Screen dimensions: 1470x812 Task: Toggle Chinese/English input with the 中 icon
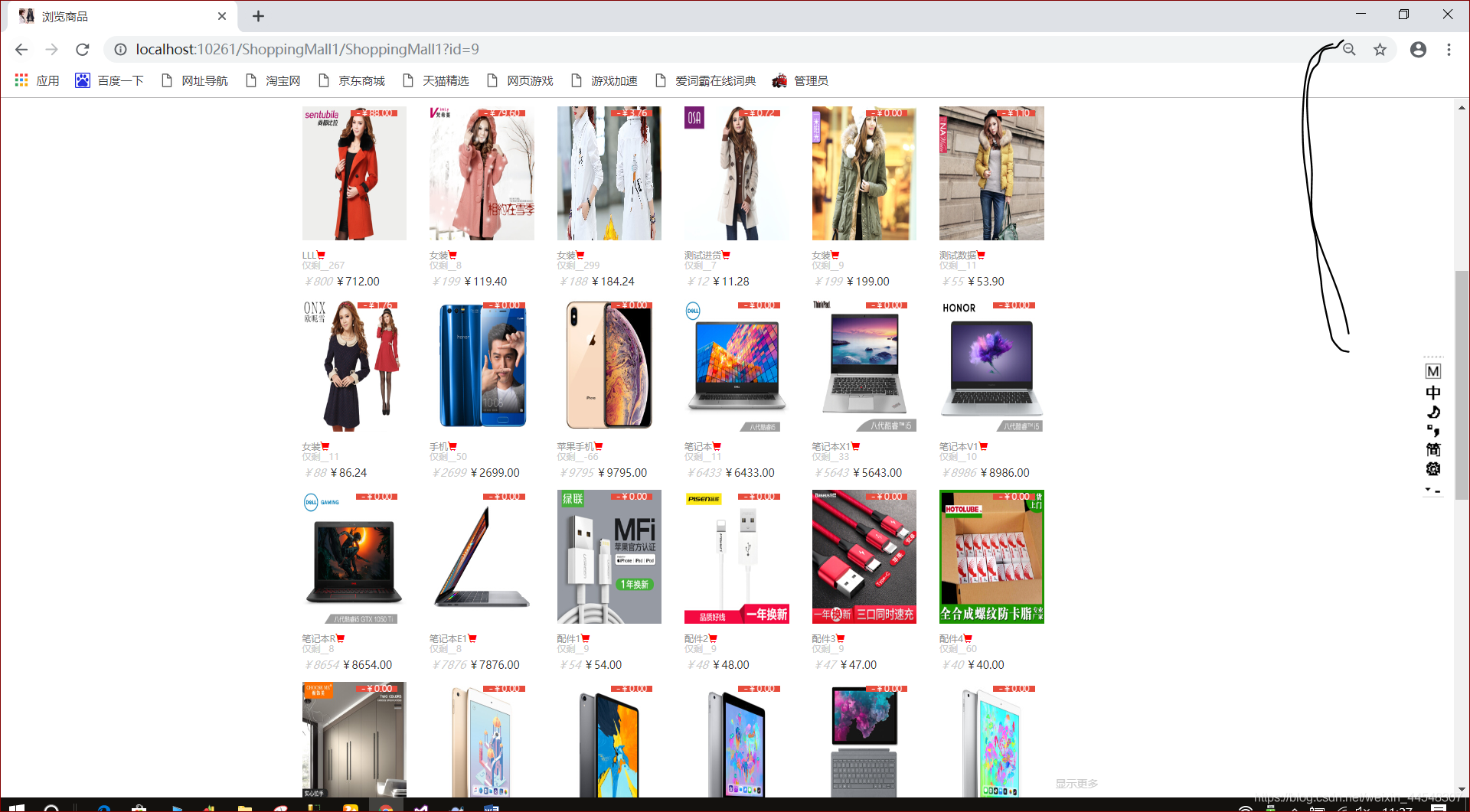1433,392
